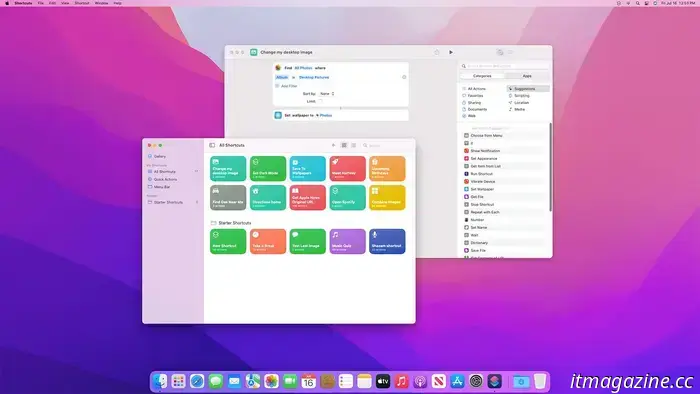This screenshot has width=700, height=394.
Task: Click All Photos token in Find action
Action: pyautogui.click(x=303, y=68)
